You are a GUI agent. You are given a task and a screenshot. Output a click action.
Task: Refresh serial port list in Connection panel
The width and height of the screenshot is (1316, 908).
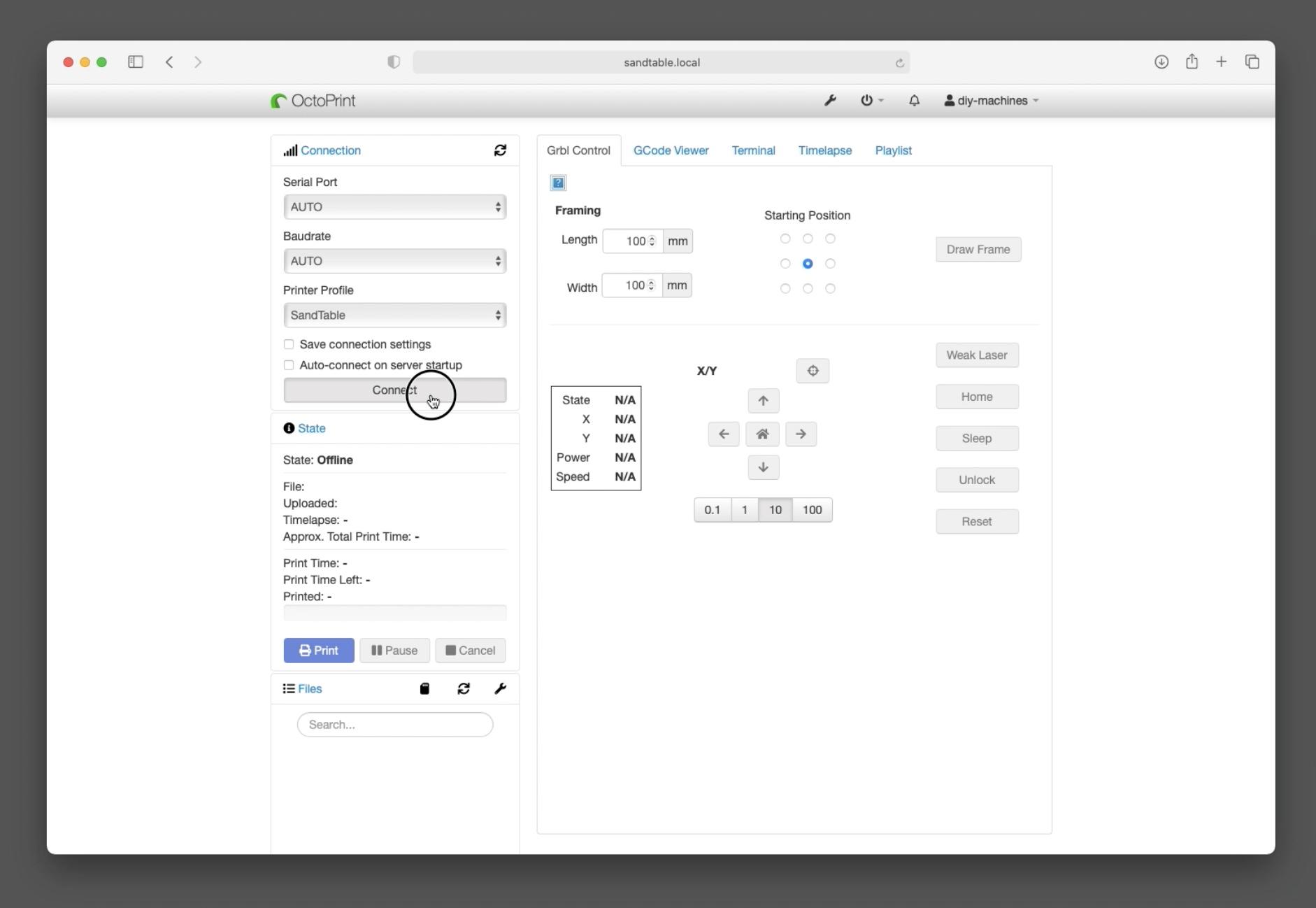(x=501, y=150)
